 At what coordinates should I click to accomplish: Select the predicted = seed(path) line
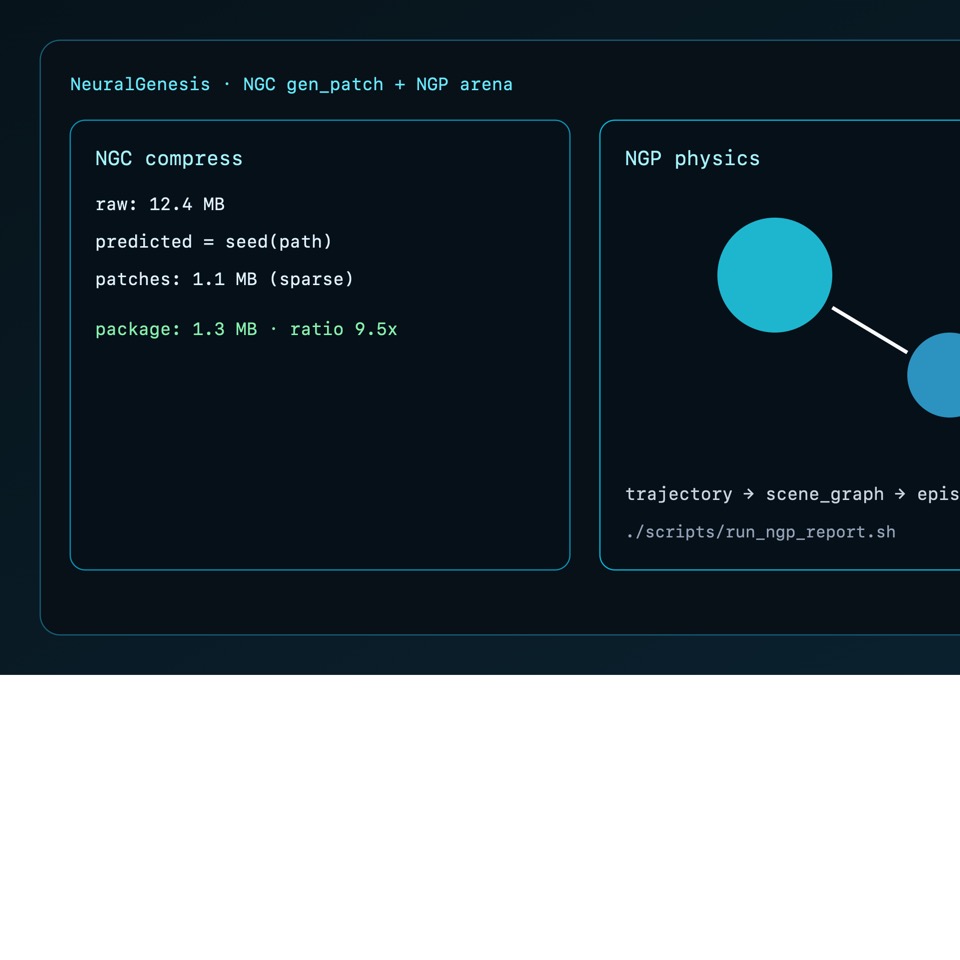pos(214,242)
